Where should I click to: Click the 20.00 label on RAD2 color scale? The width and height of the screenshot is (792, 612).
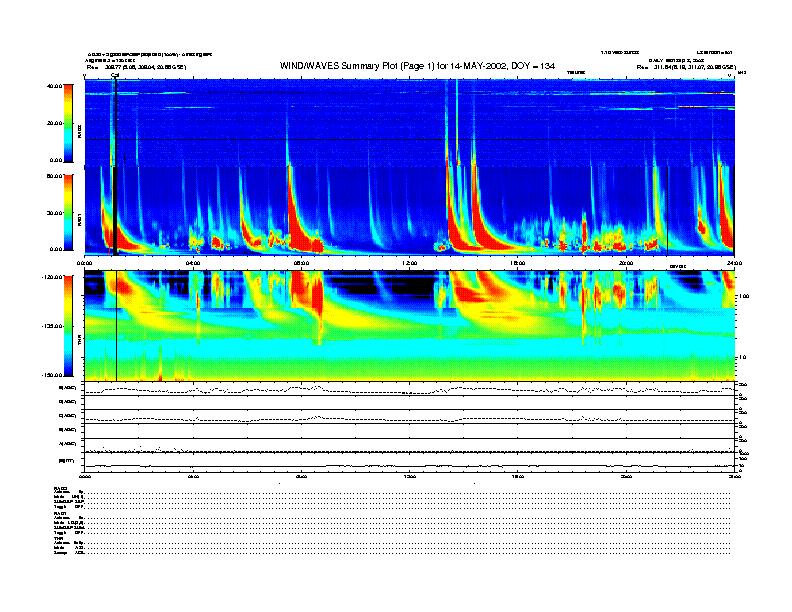tap(54, 123)
